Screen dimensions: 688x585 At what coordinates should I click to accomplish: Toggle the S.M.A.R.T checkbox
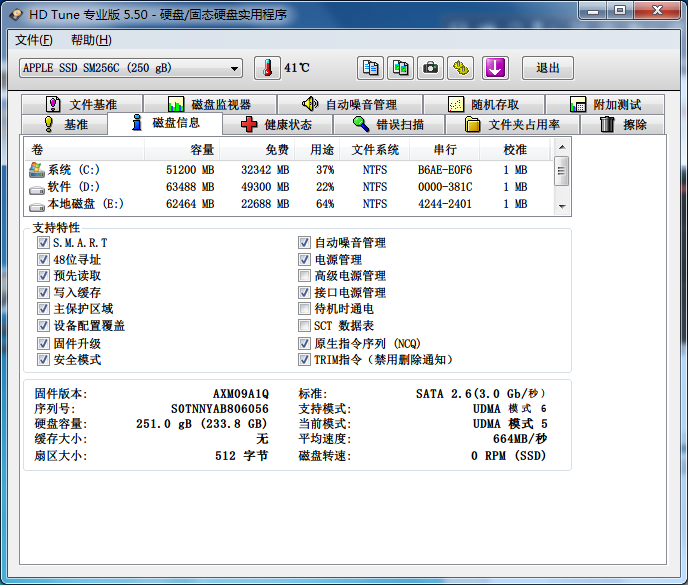(43, 243)
